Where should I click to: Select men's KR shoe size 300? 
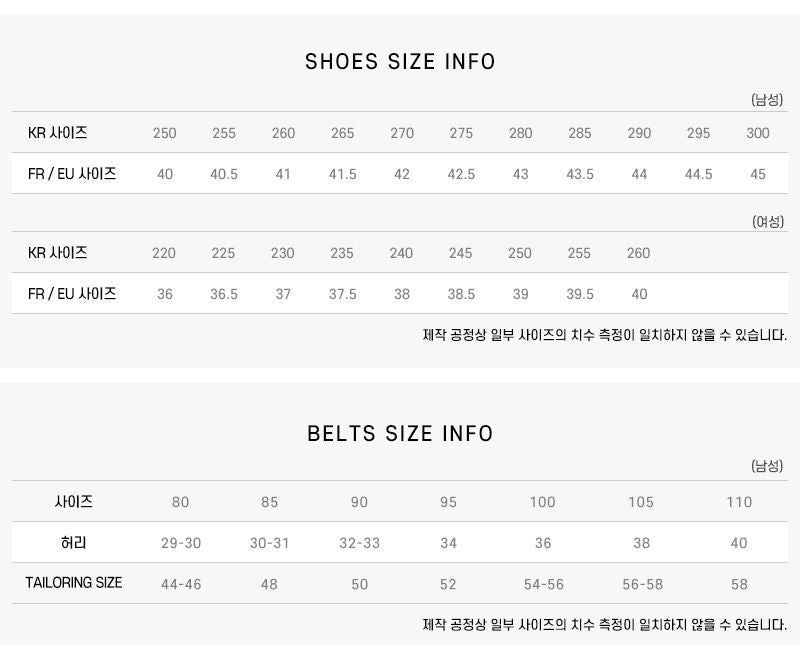758,133
